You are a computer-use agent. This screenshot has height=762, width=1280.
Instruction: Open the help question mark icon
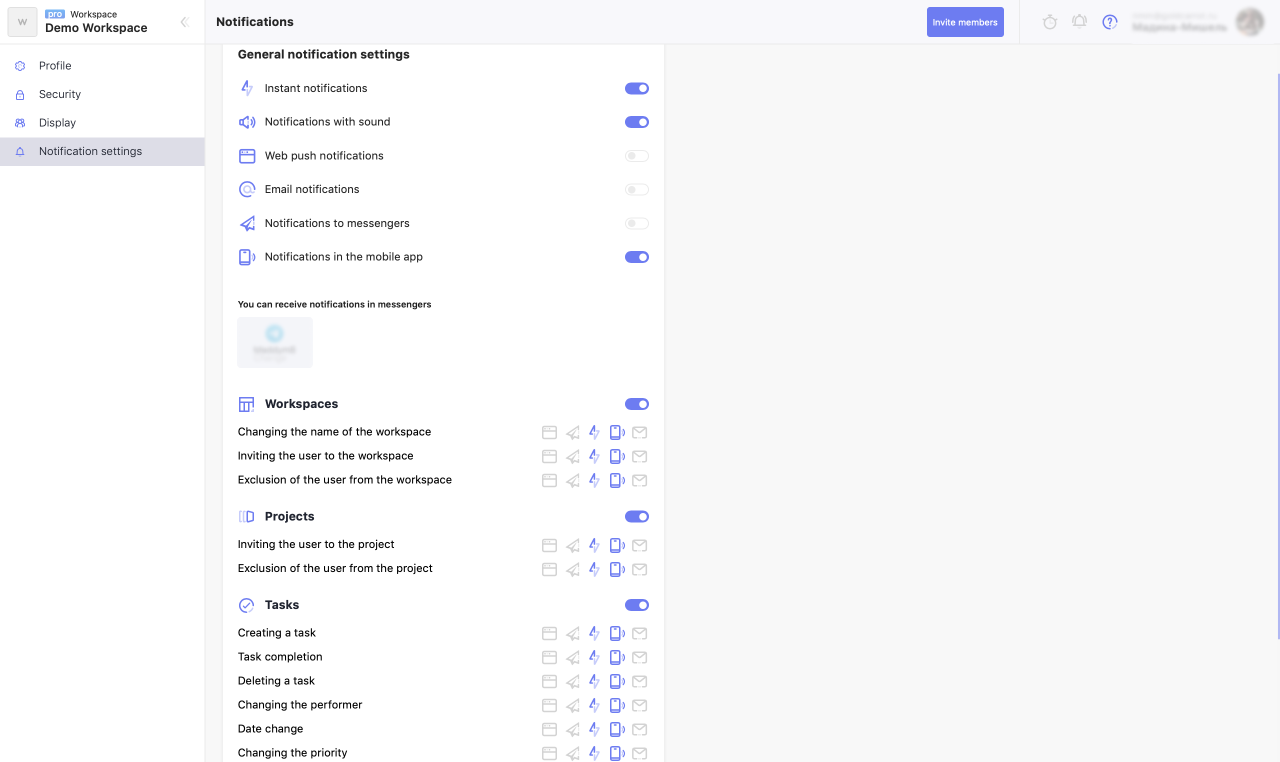pyautogui.click(x=1109, y=22)
